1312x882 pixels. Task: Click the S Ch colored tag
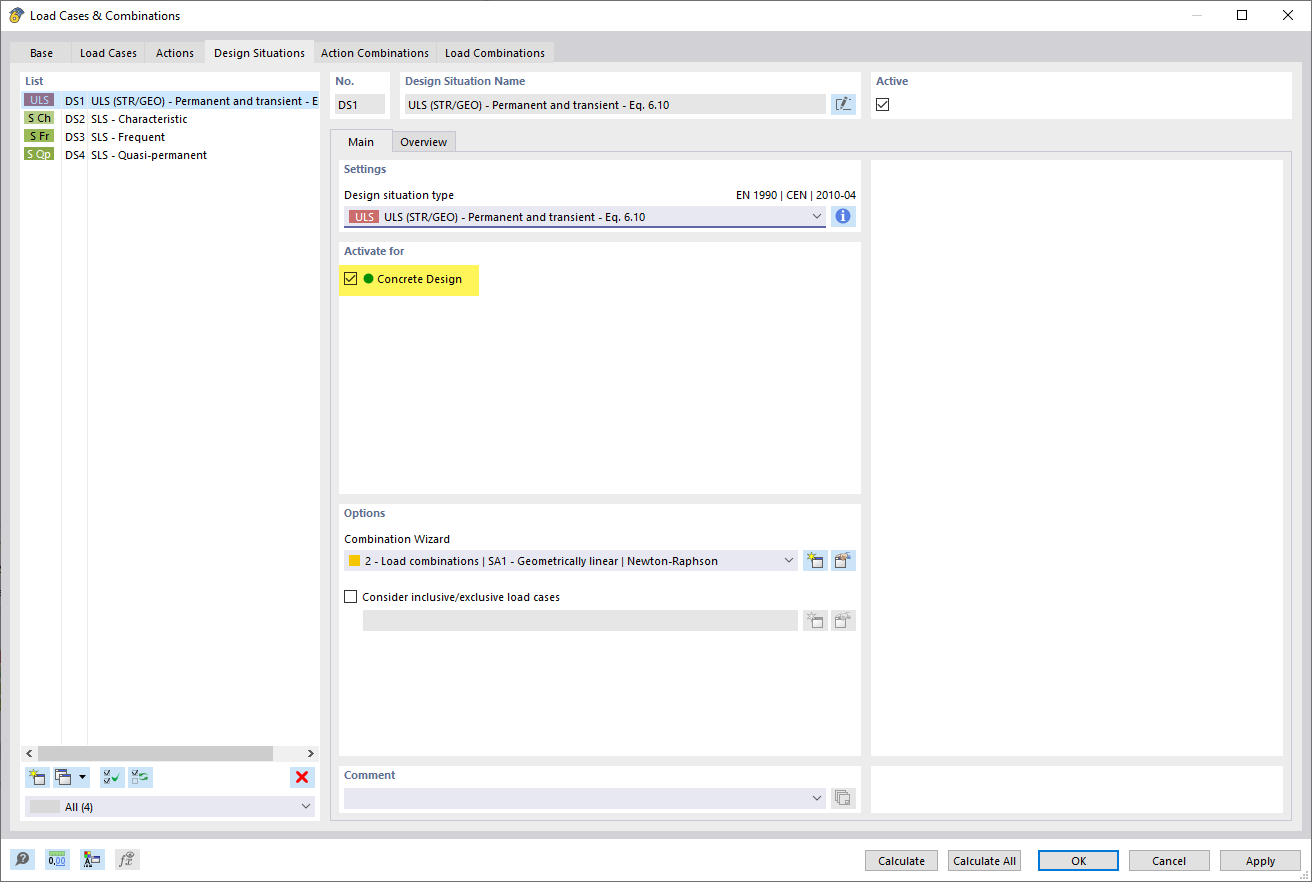pyautogui.click(x=39, y=118)
